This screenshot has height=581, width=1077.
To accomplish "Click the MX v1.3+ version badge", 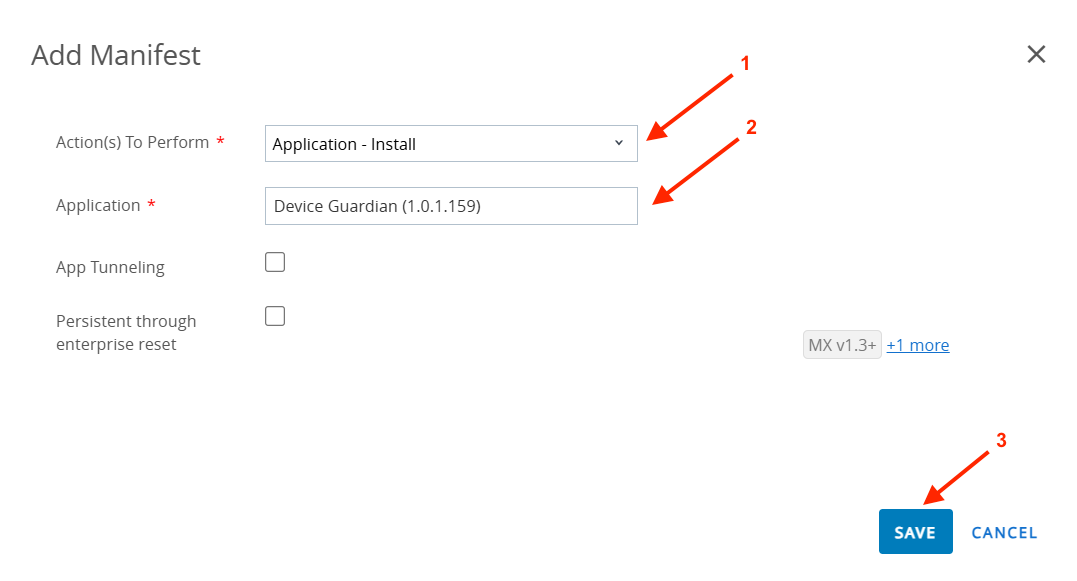I will 842,345.
